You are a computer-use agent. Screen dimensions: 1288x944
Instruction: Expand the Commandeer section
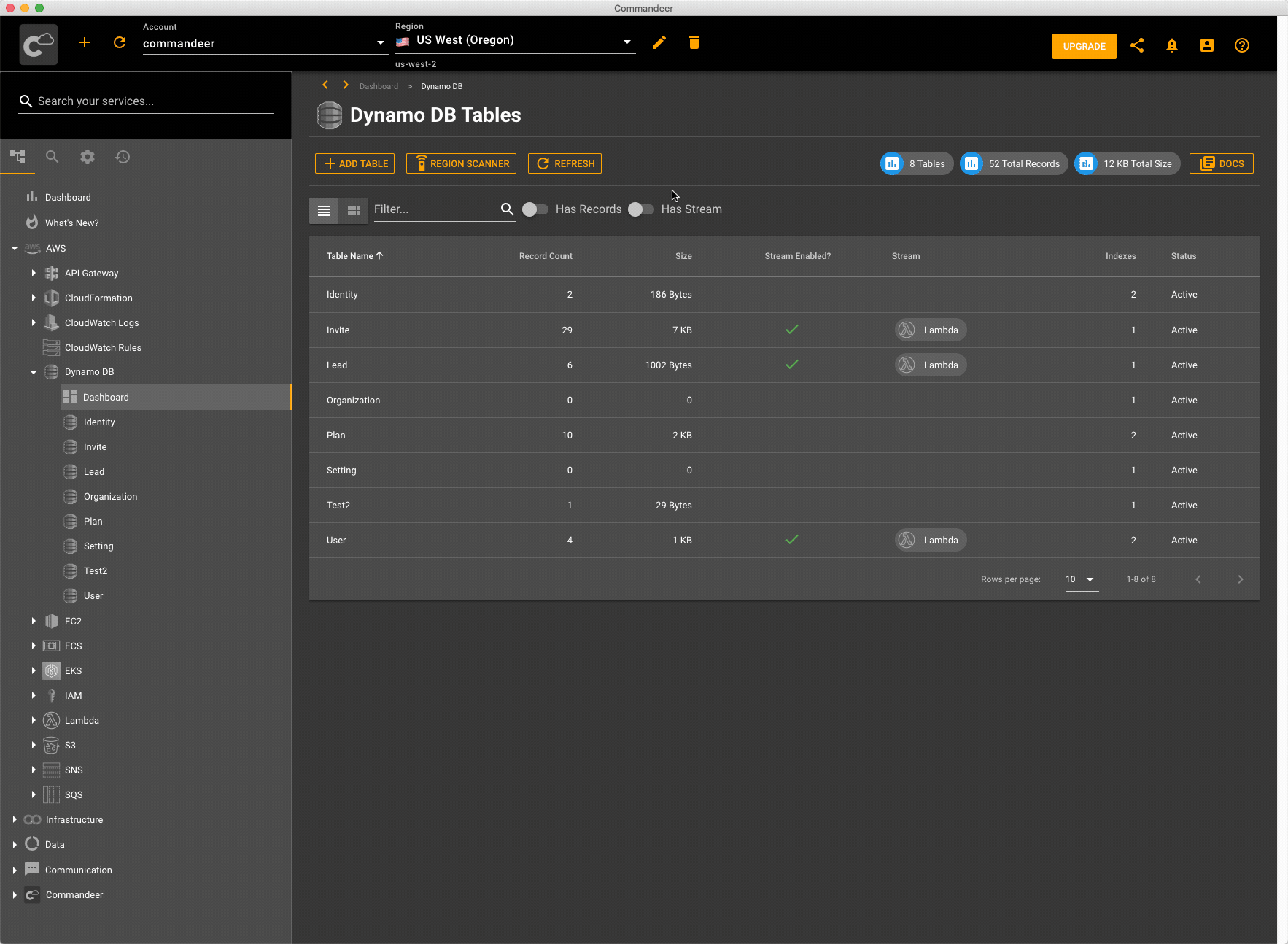[x=15, y=894]
